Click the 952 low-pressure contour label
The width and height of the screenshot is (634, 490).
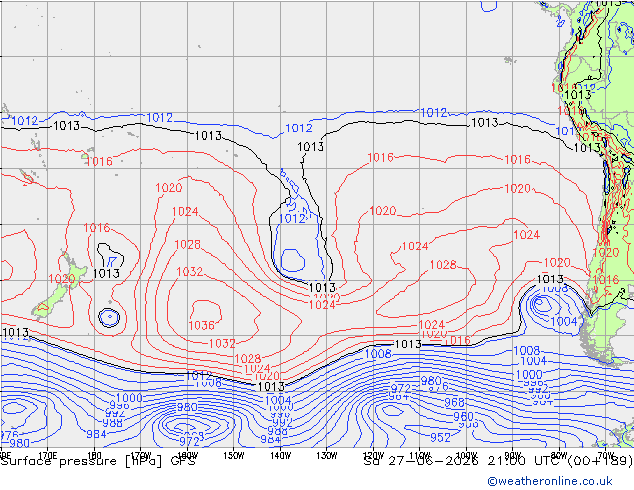coord(440,437)
